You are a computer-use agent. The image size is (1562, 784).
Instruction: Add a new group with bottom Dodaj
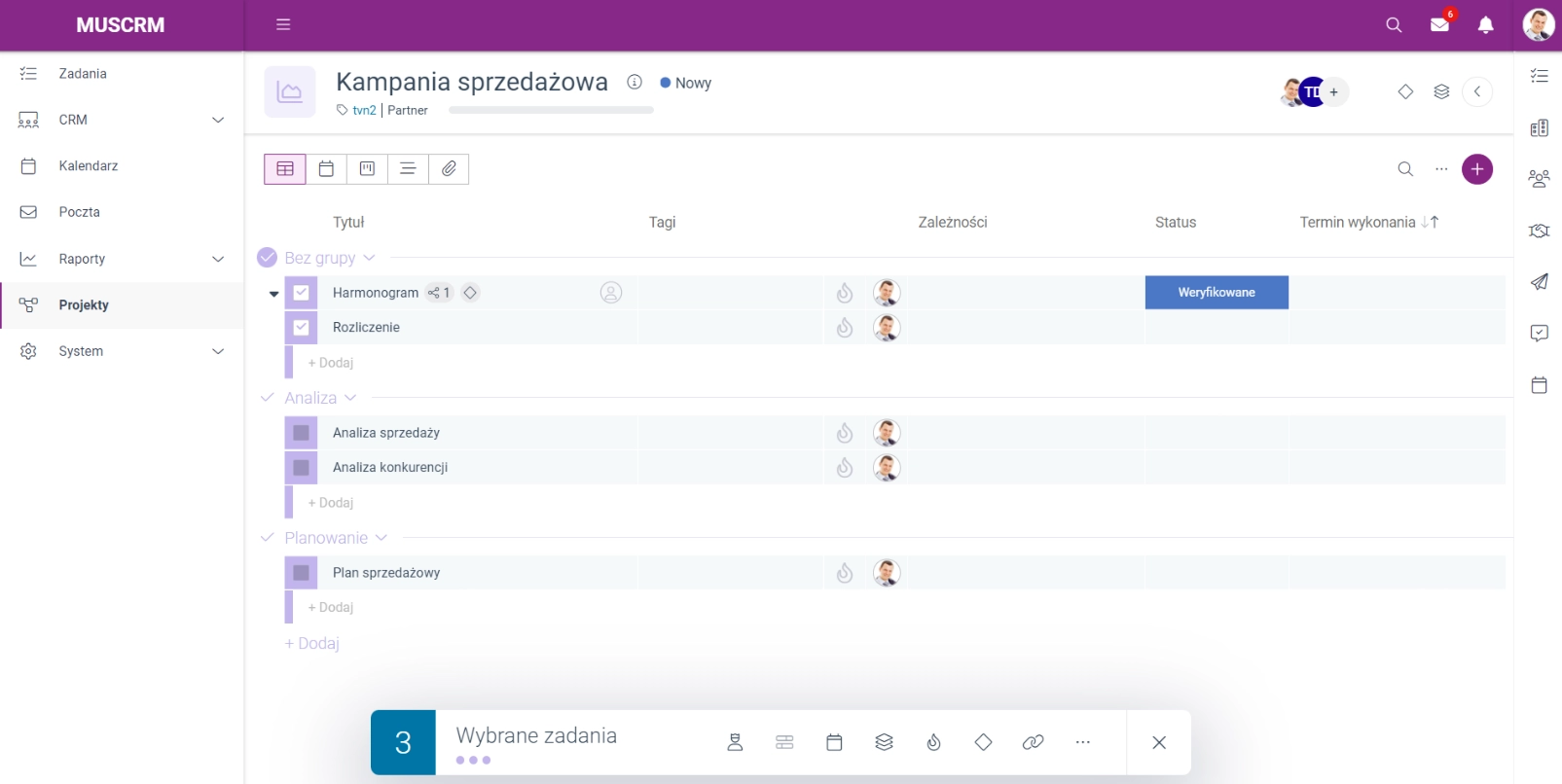pos(311,643)
